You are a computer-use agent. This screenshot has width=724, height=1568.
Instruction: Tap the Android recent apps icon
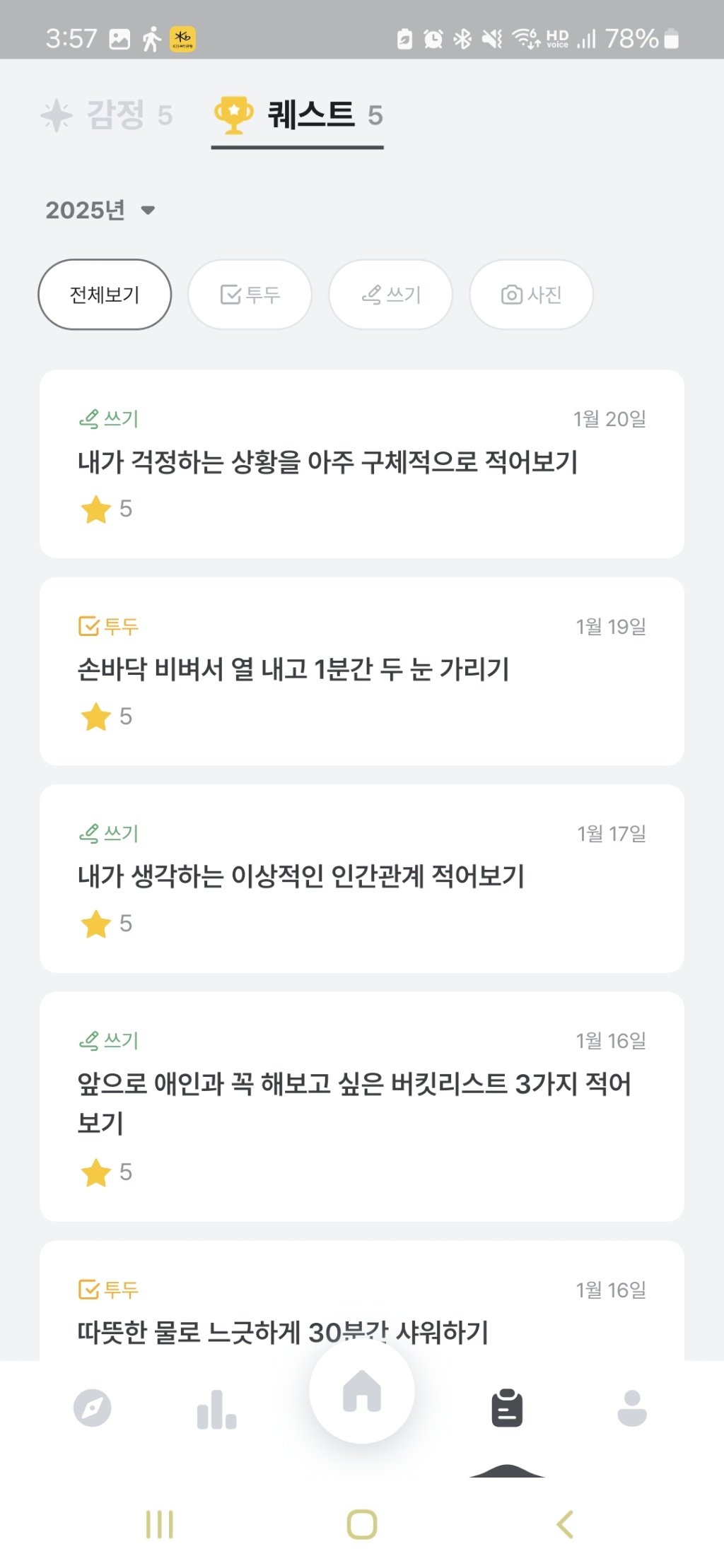(x=159, y=1524)
